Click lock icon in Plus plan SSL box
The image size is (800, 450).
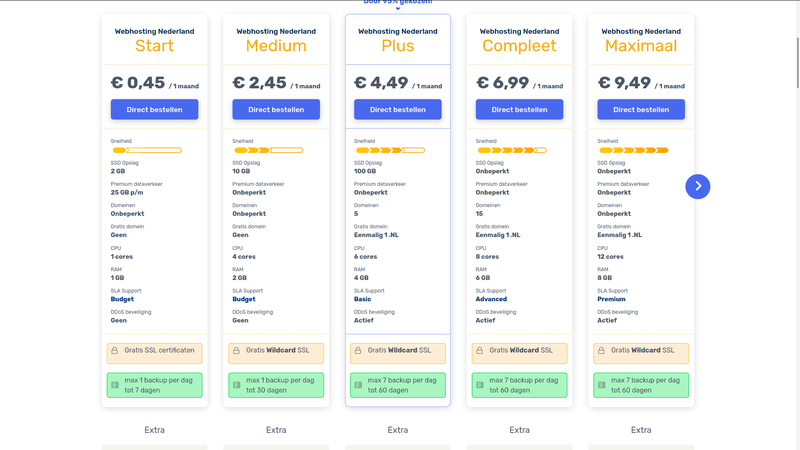click(359, 351)
